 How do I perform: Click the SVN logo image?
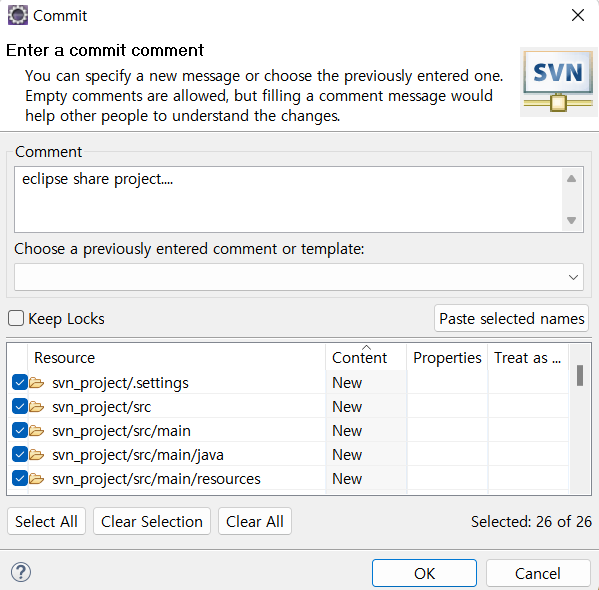tap(558, 81)
